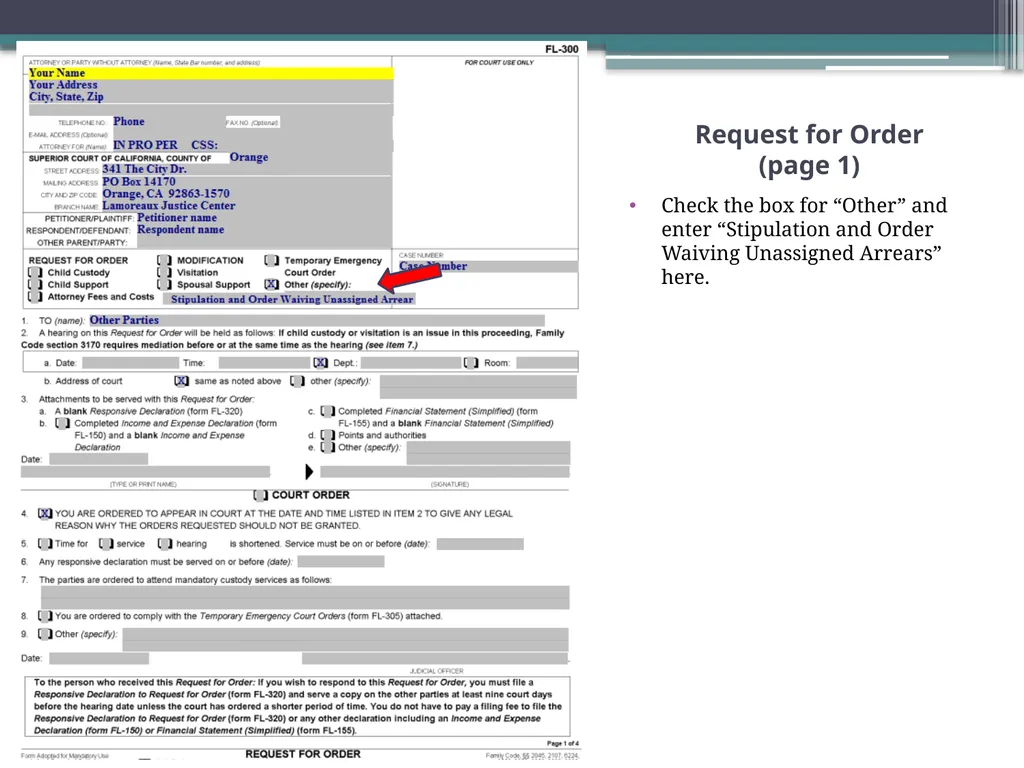The height and width of the screenshot is (768, 1024).
Task: Click the mandatory custody services text field
Action: (305, 598)
